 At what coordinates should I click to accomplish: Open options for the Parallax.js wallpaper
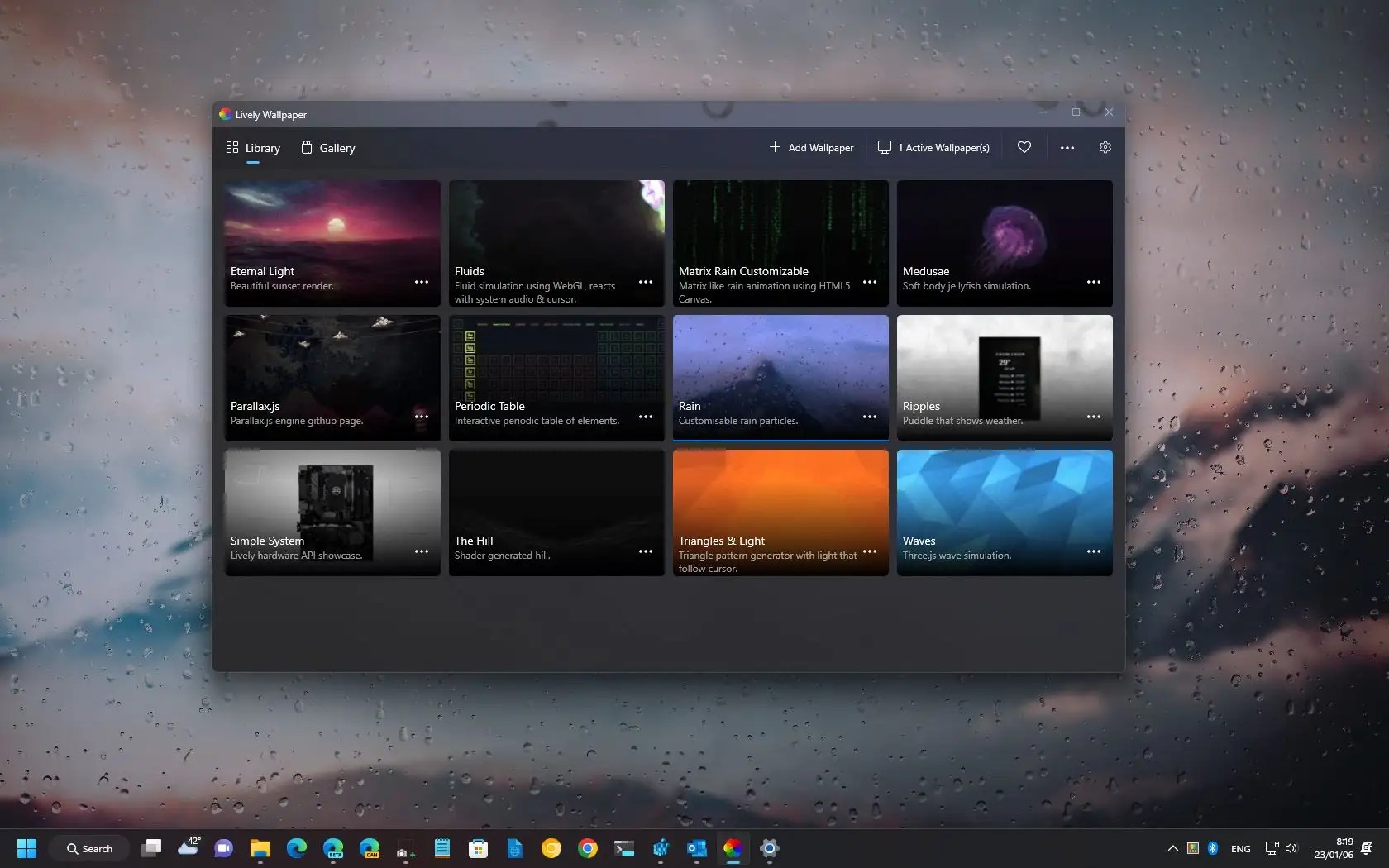[421, 417]
